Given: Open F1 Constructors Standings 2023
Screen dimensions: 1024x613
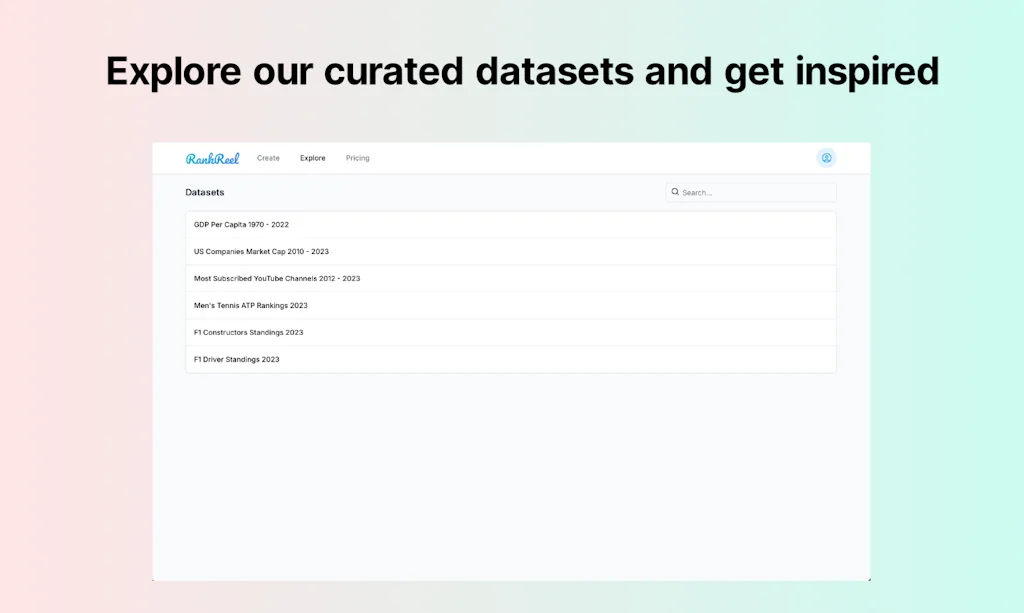Looking at the screenshot, I should coord(510,332).
